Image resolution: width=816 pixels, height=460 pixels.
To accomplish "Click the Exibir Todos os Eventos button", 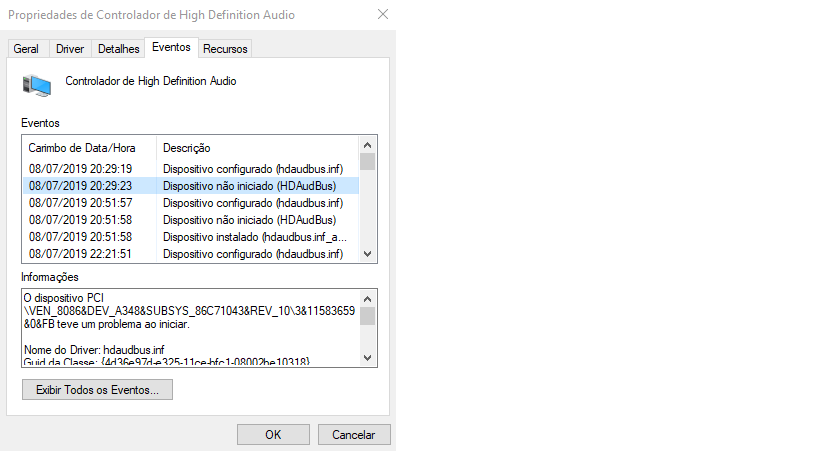I will 97,390.
